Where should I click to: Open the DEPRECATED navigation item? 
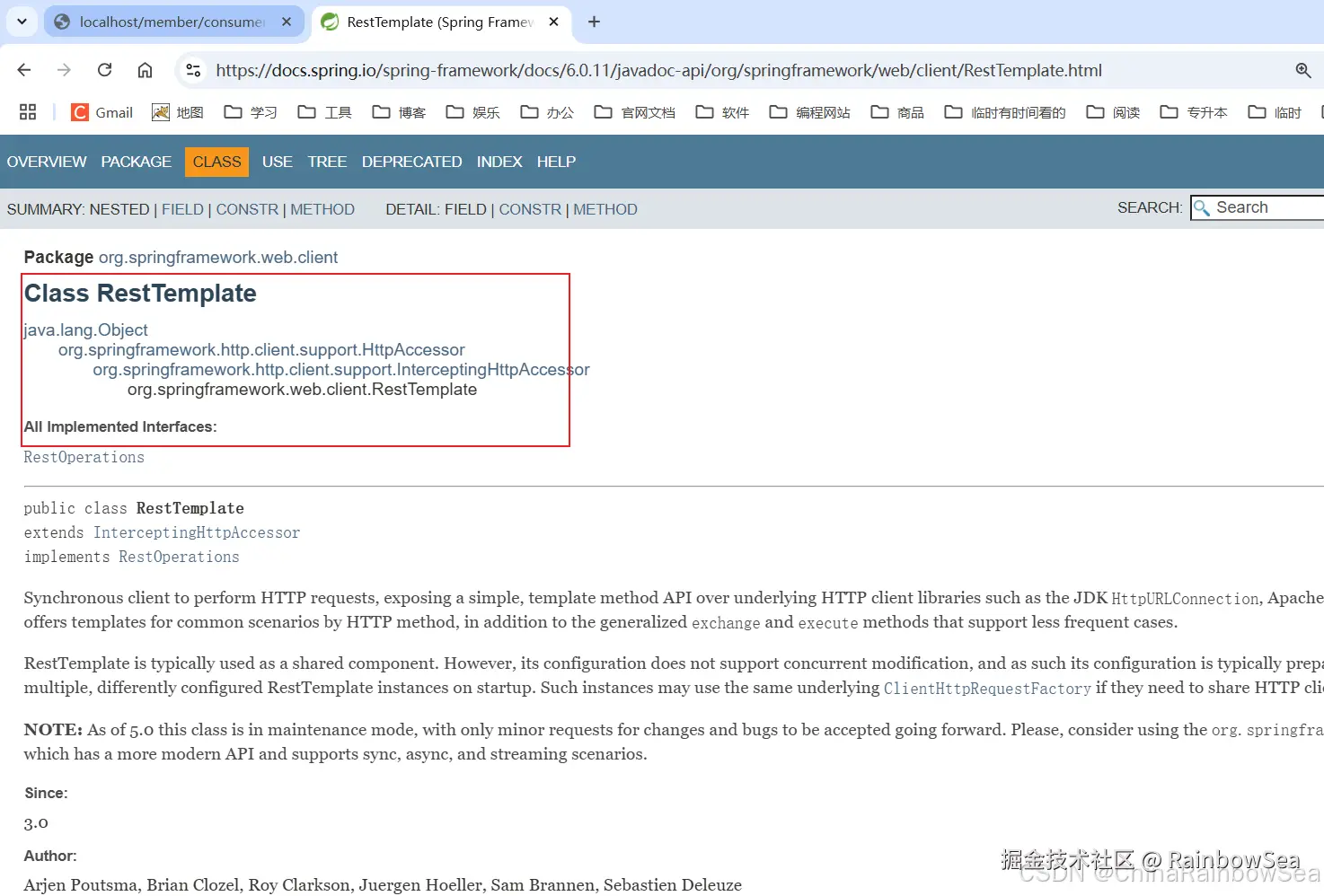point(411,162)
